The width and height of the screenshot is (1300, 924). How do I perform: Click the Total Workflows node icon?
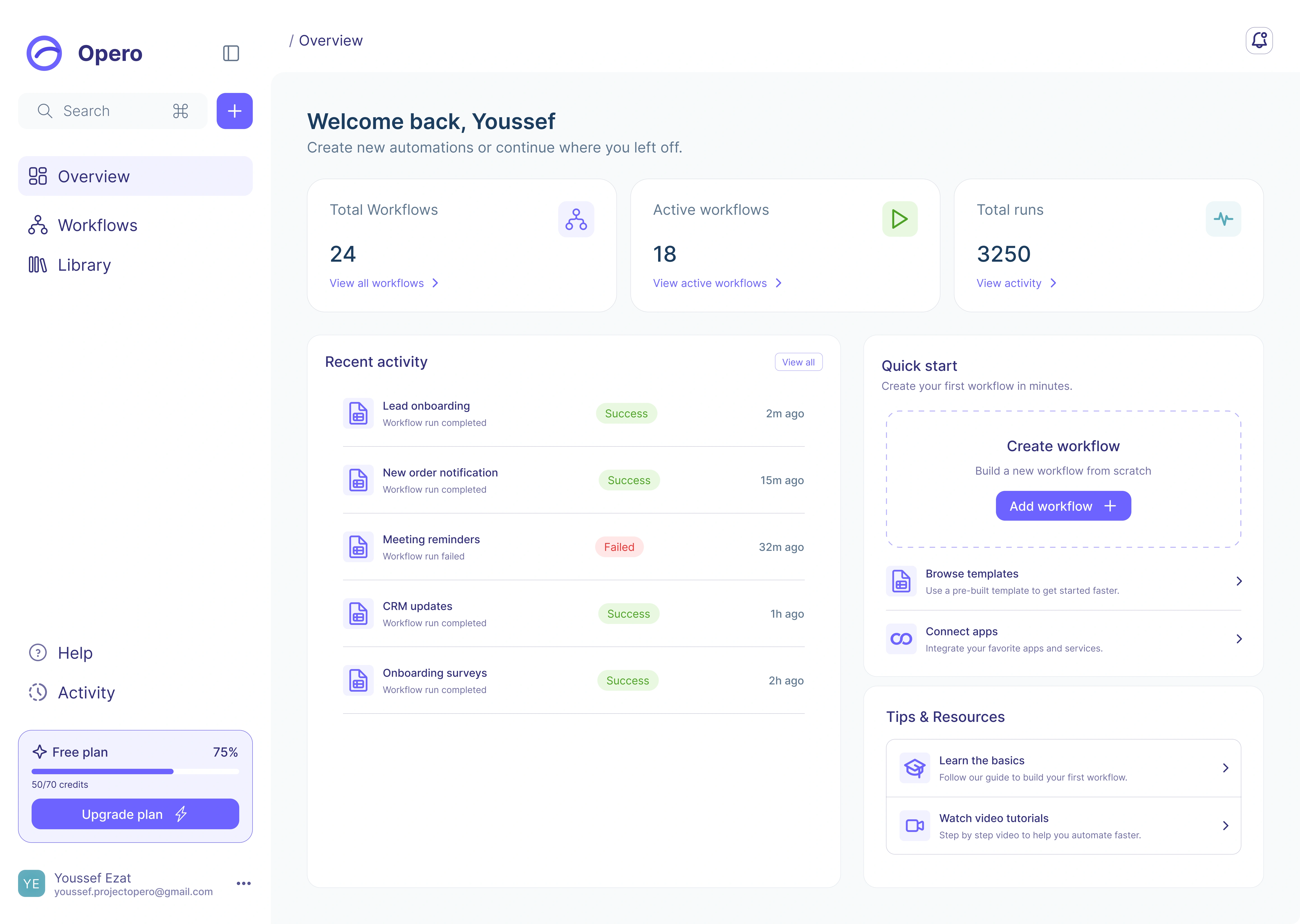click(x=576, y=219)
